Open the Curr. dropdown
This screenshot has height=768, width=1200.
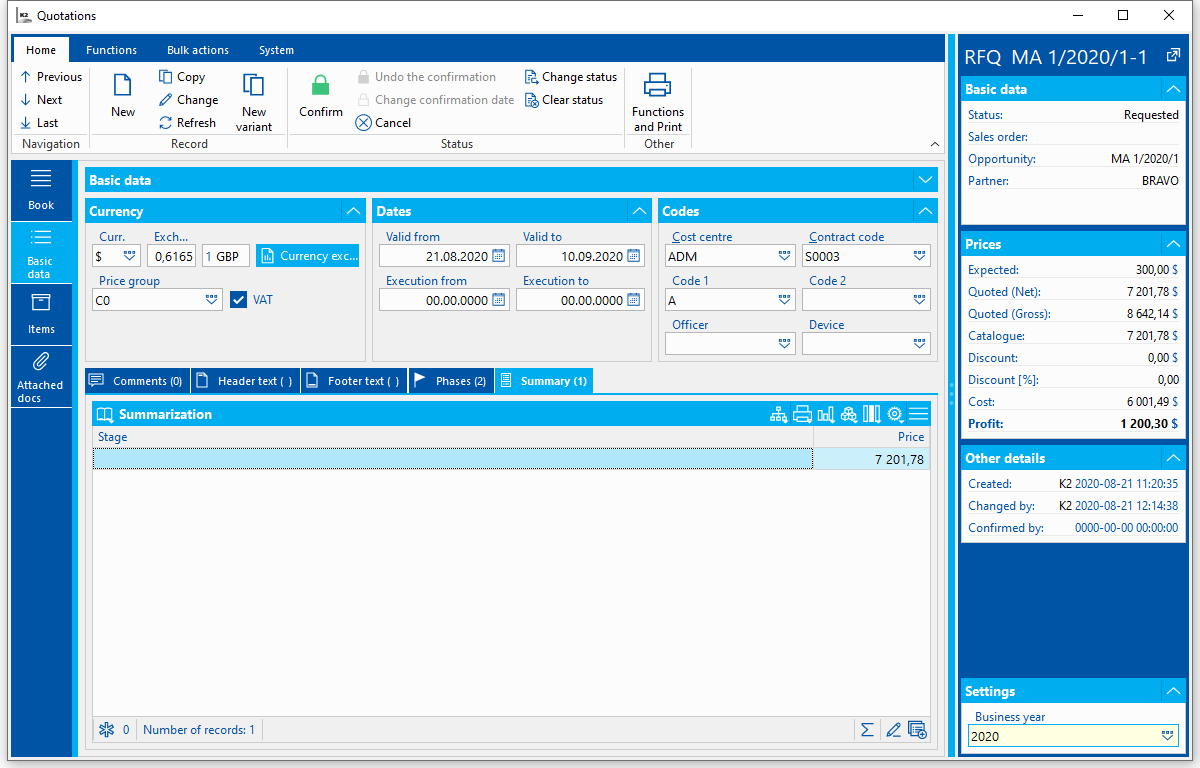pos(129,256)
